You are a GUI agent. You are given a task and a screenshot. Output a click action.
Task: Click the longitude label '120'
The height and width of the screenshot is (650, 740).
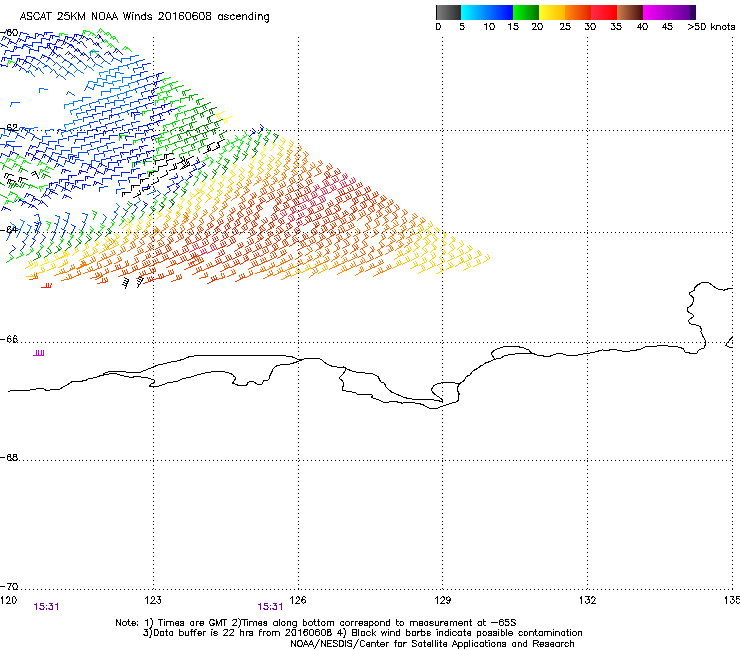8,600
